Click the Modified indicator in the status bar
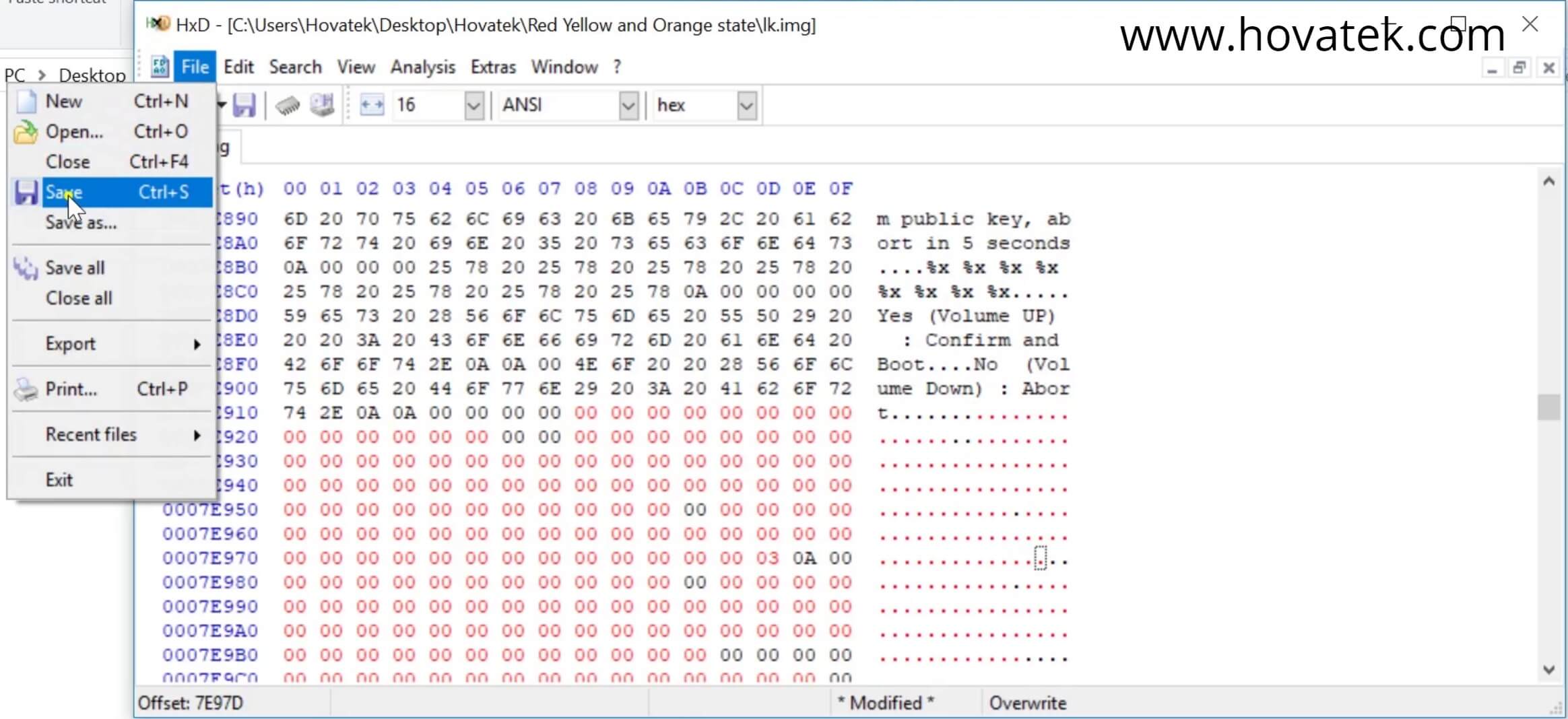The width and height of the screenshot is (1568, 719). 884,702
